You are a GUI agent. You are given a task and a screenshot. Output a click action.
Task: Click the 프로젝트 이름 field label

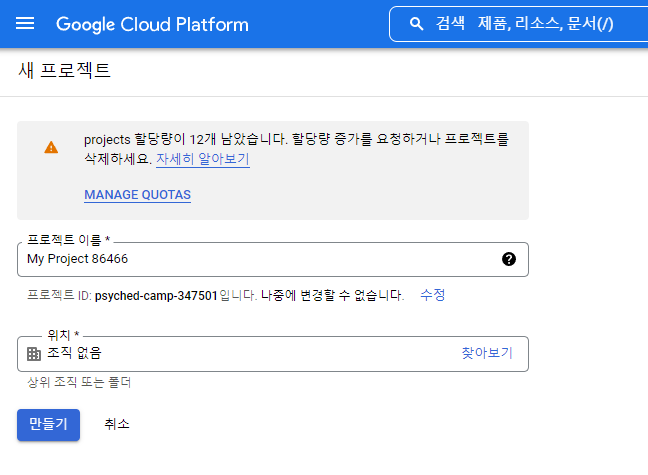[68, 239]
